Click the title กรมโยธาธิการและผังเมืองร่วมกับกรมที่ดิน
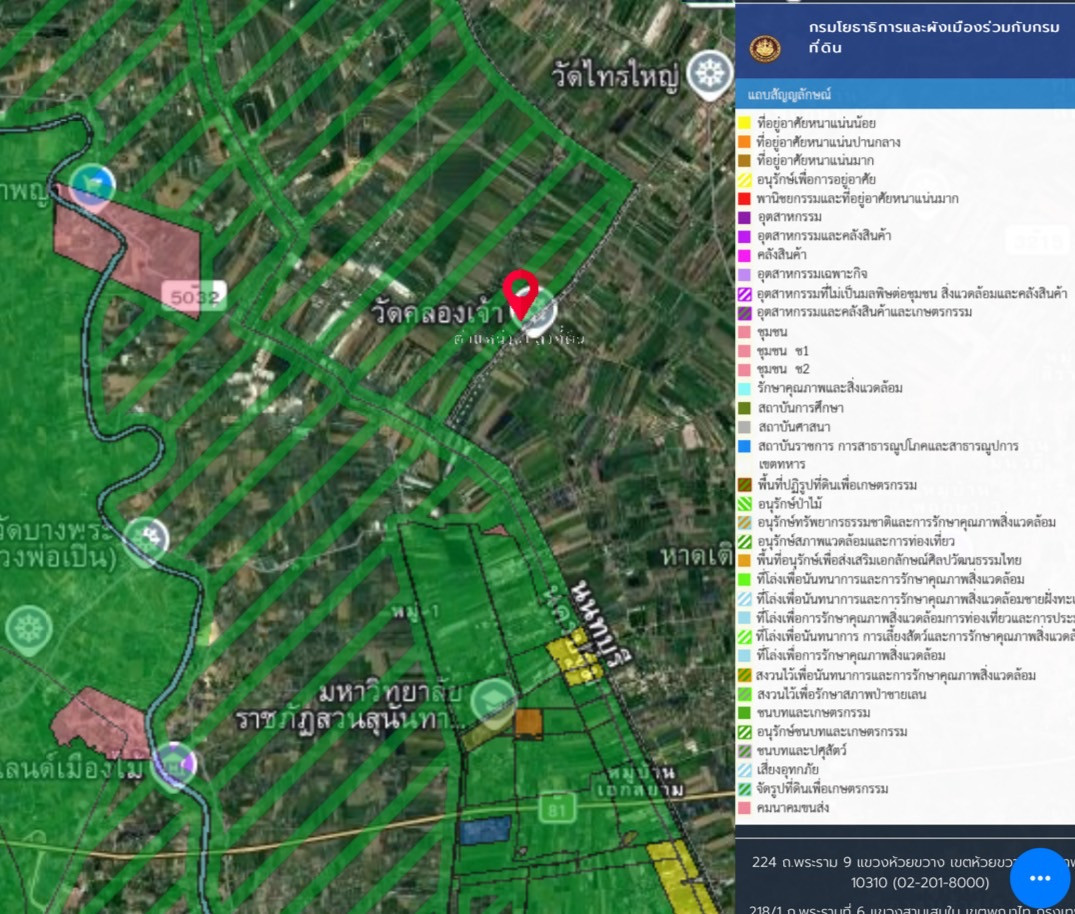 (x=934, y=37)
